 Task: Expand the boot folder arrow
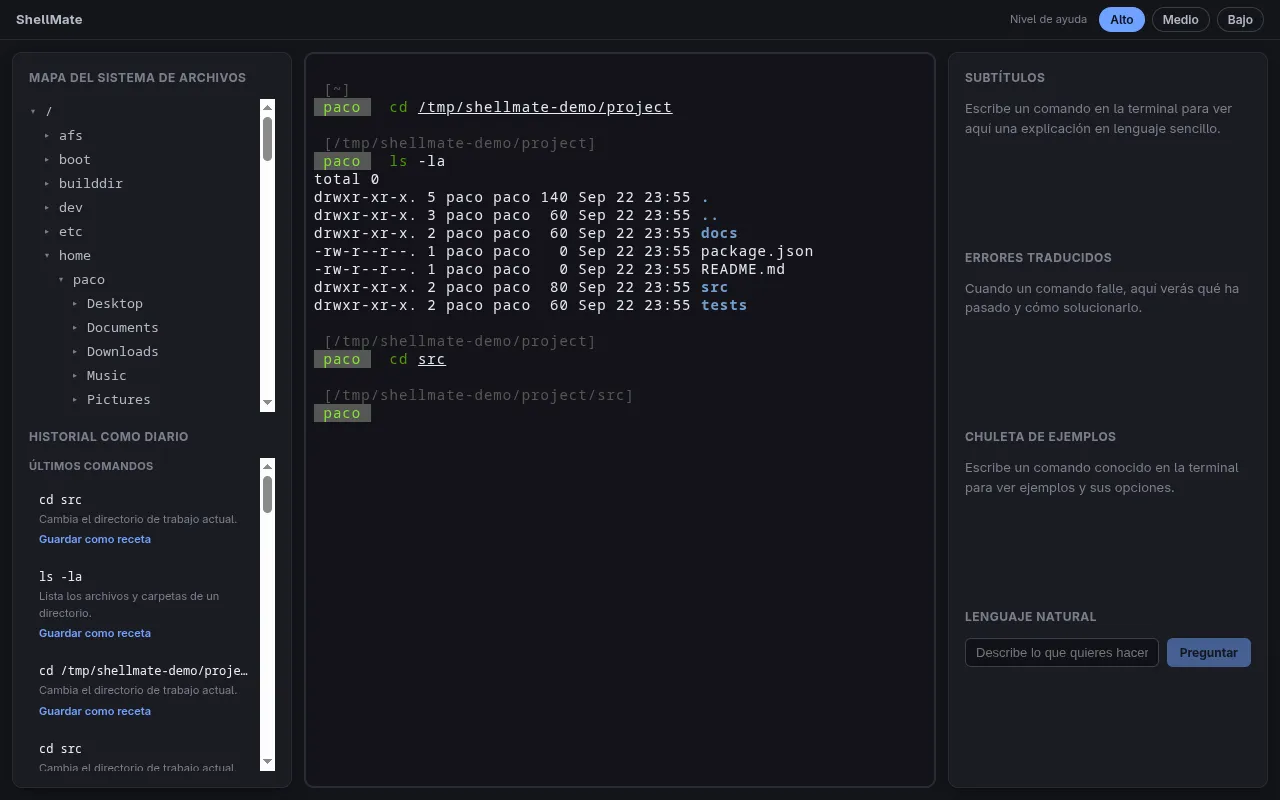pos(47,160)
